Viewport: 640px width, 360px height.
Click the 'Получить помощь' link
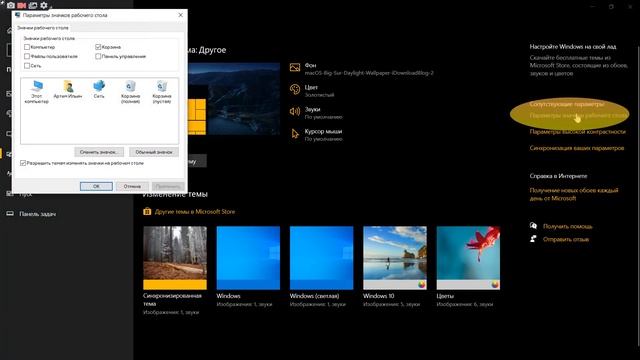(568, 226)
